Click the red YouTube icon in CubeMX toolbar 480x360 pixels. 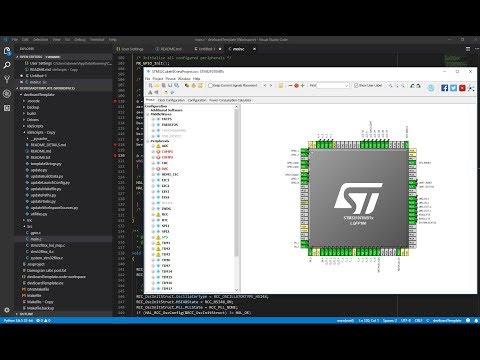[x=462, y=88]
